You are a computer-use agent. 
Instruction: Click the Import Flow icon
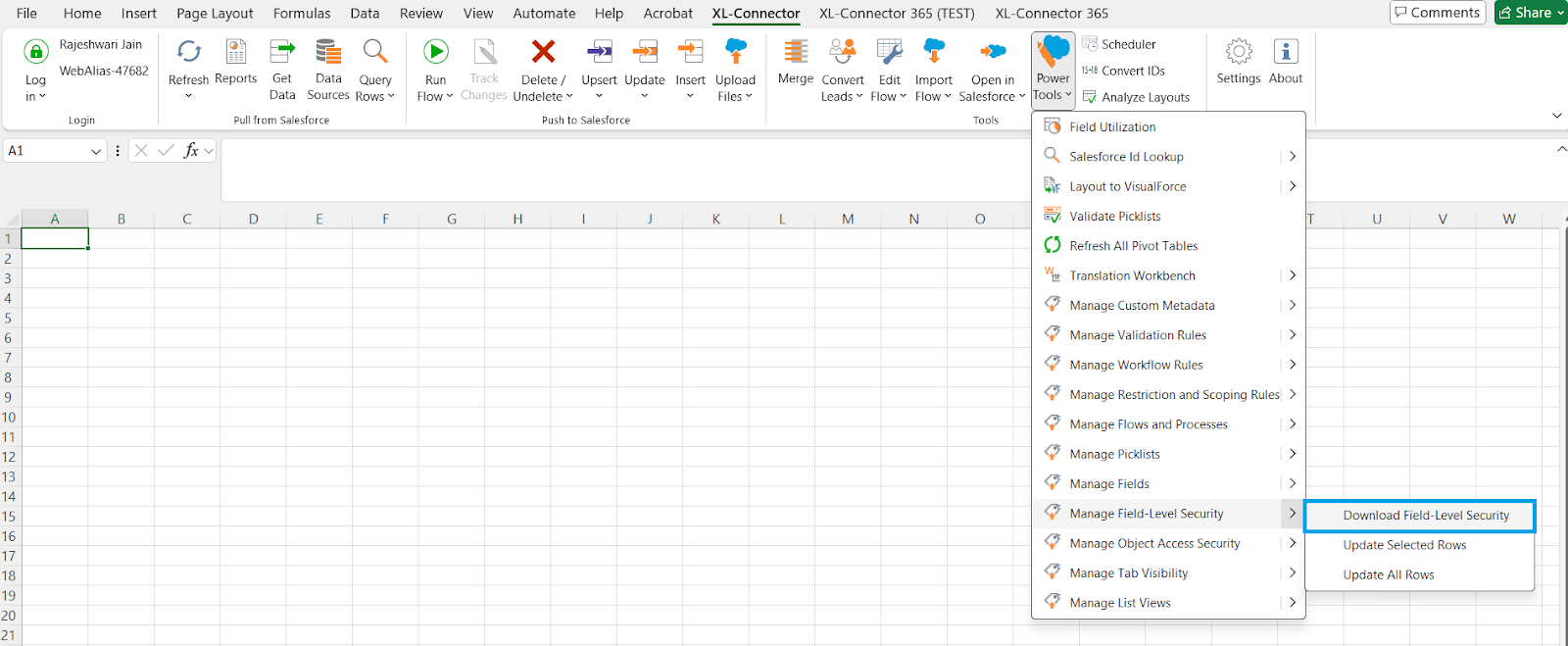coord(934,51)
